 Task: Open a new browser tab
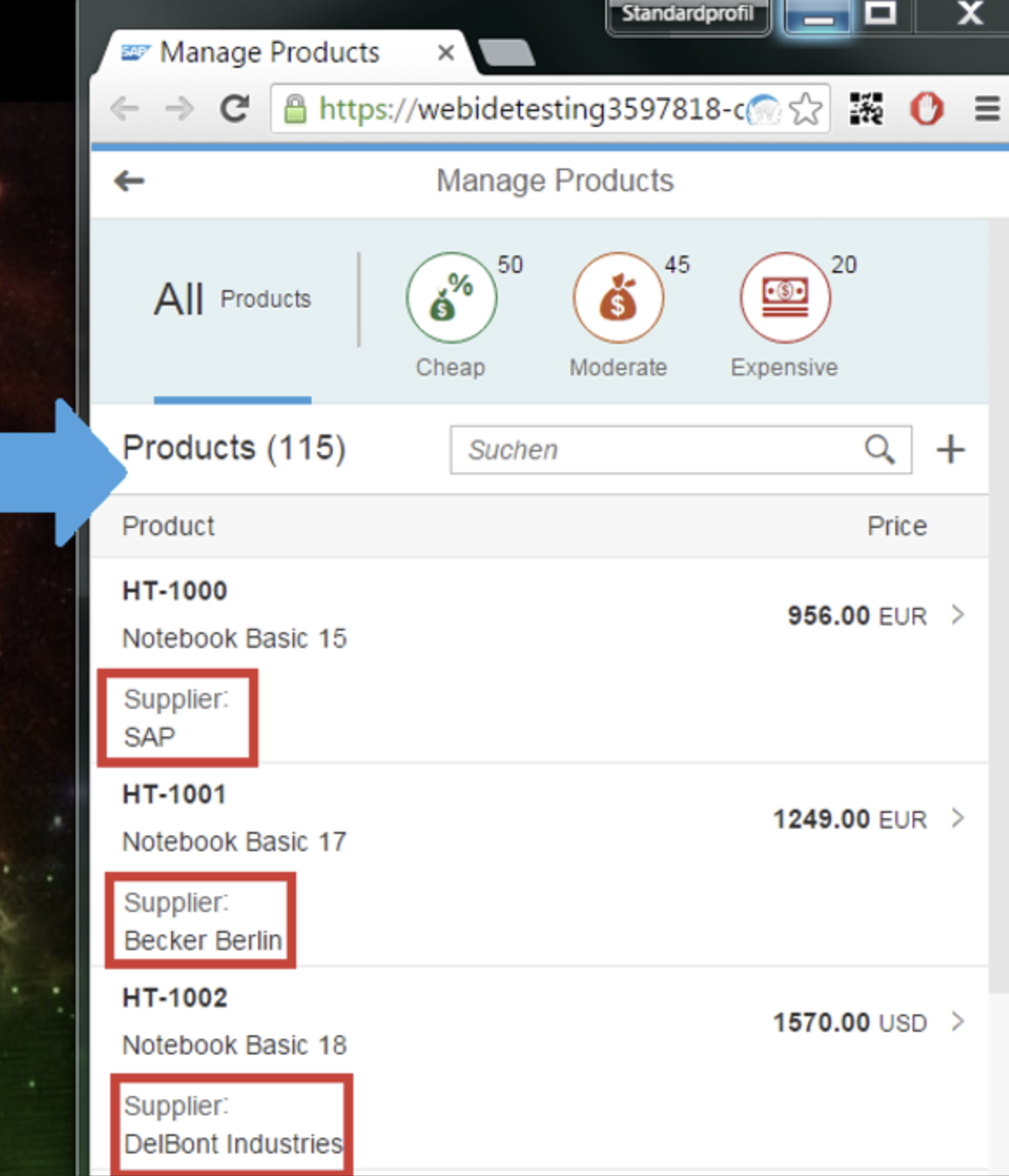pyautogui.click(x=507, y=53)
